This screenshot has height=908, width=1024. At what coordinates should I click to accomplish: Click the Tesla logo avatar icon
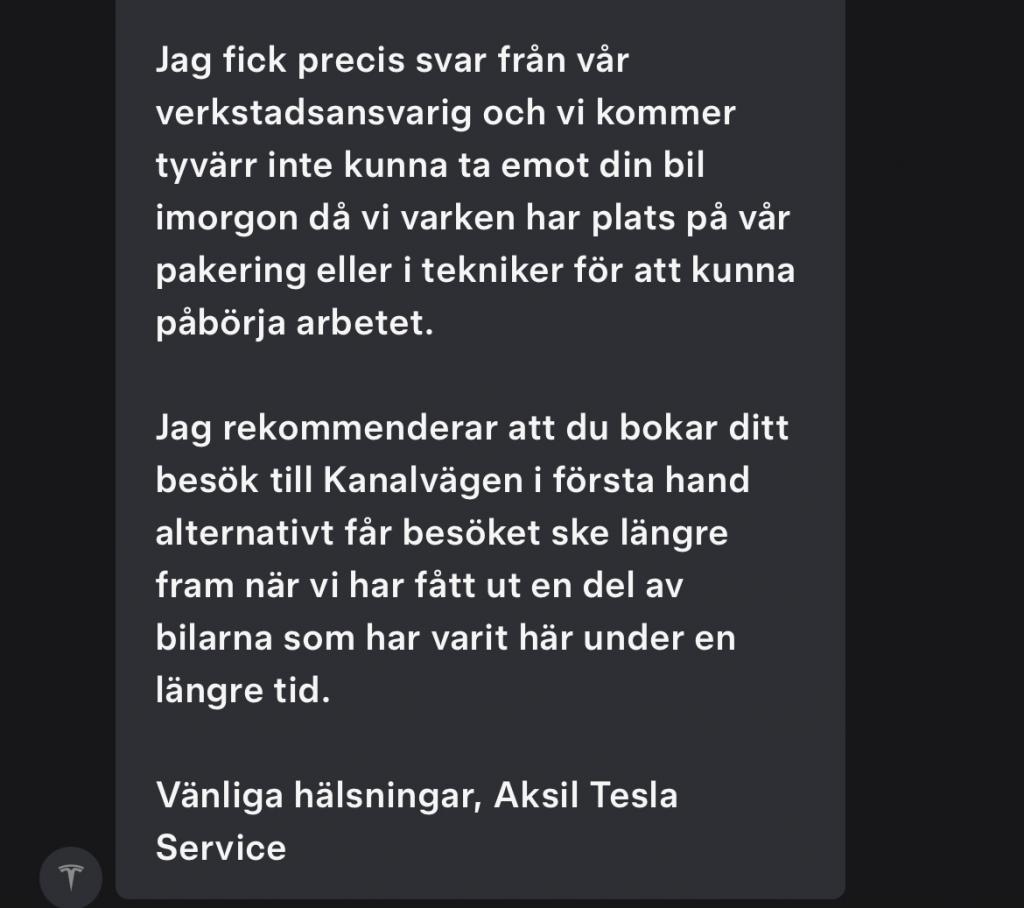point(71,877)
